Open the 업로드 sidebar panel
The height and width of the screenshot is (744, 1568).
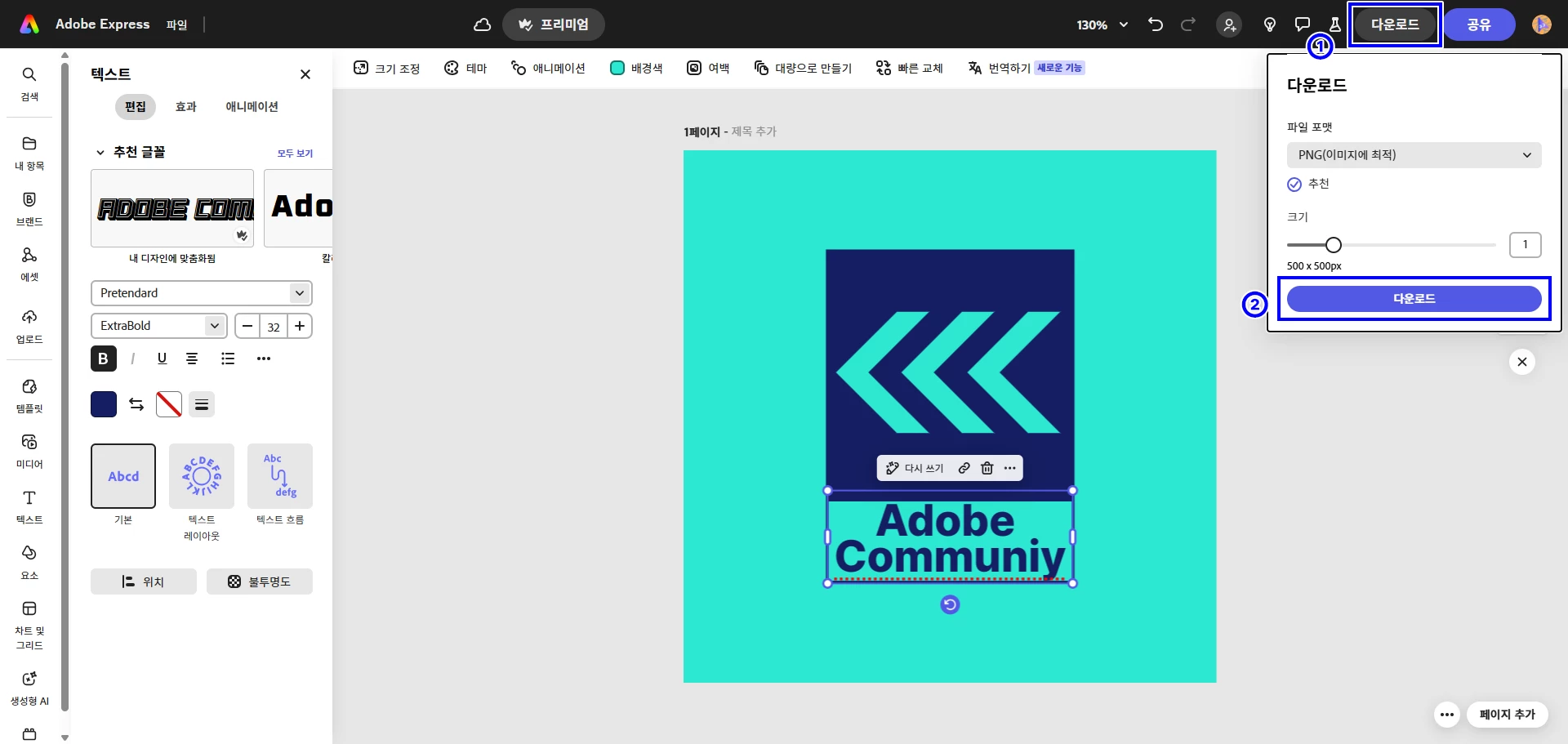click(29, 327)
